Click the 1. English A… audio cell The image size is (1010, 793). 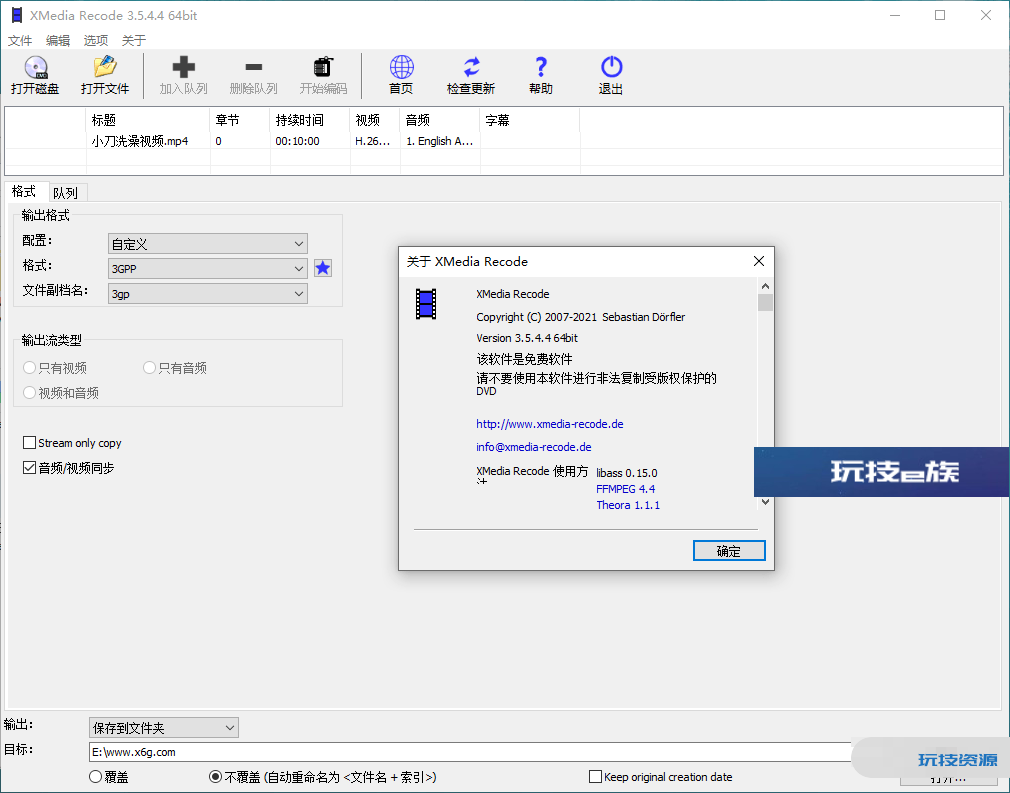click(x=439, y=141)
